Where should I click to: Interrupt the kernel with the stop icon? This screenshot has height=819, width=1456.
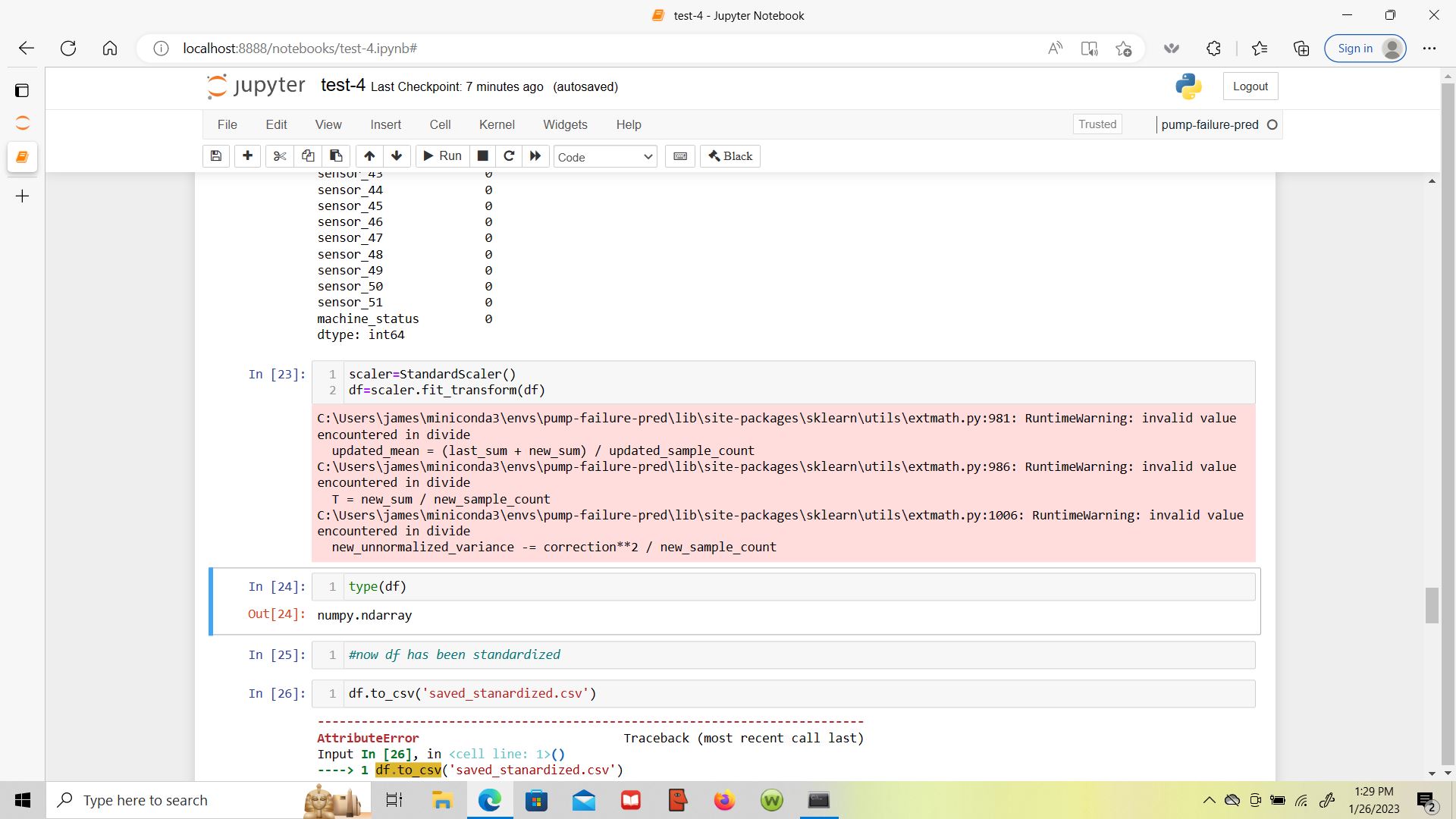482,156
